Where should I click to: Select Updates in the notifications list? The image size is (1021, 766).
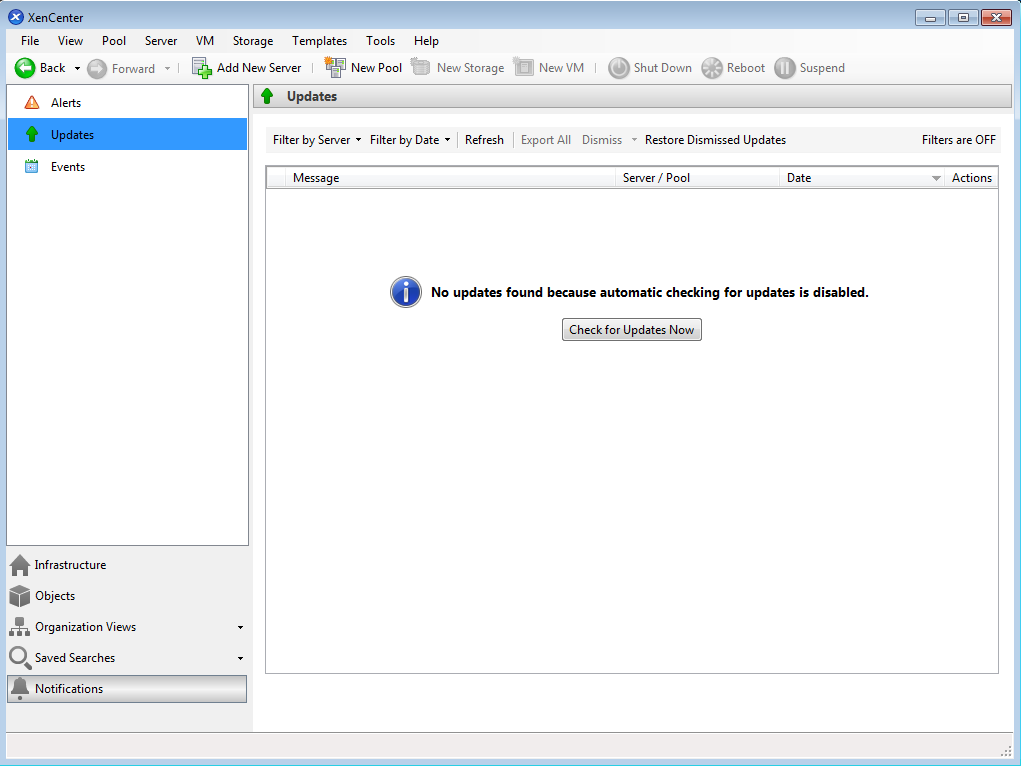(x=72, y=135)
